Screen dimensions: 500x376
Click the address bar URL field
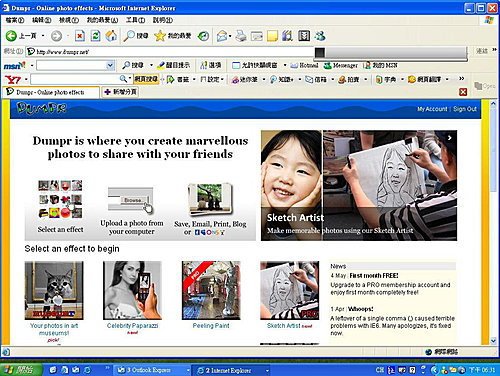click(170, 52)
